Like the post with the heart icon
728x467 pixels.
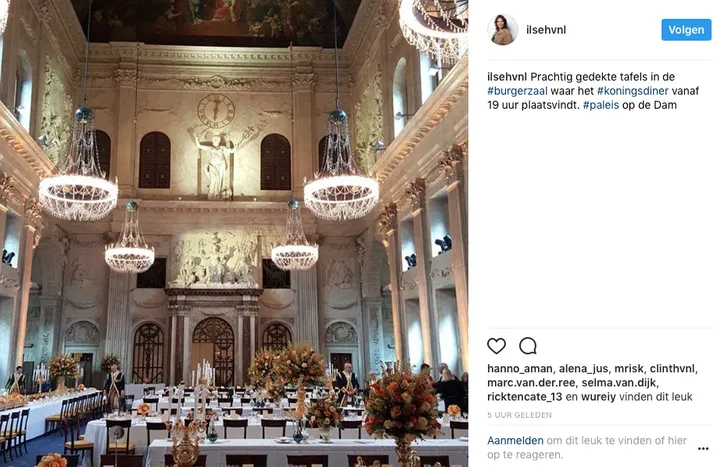click(x=496, y=346)
